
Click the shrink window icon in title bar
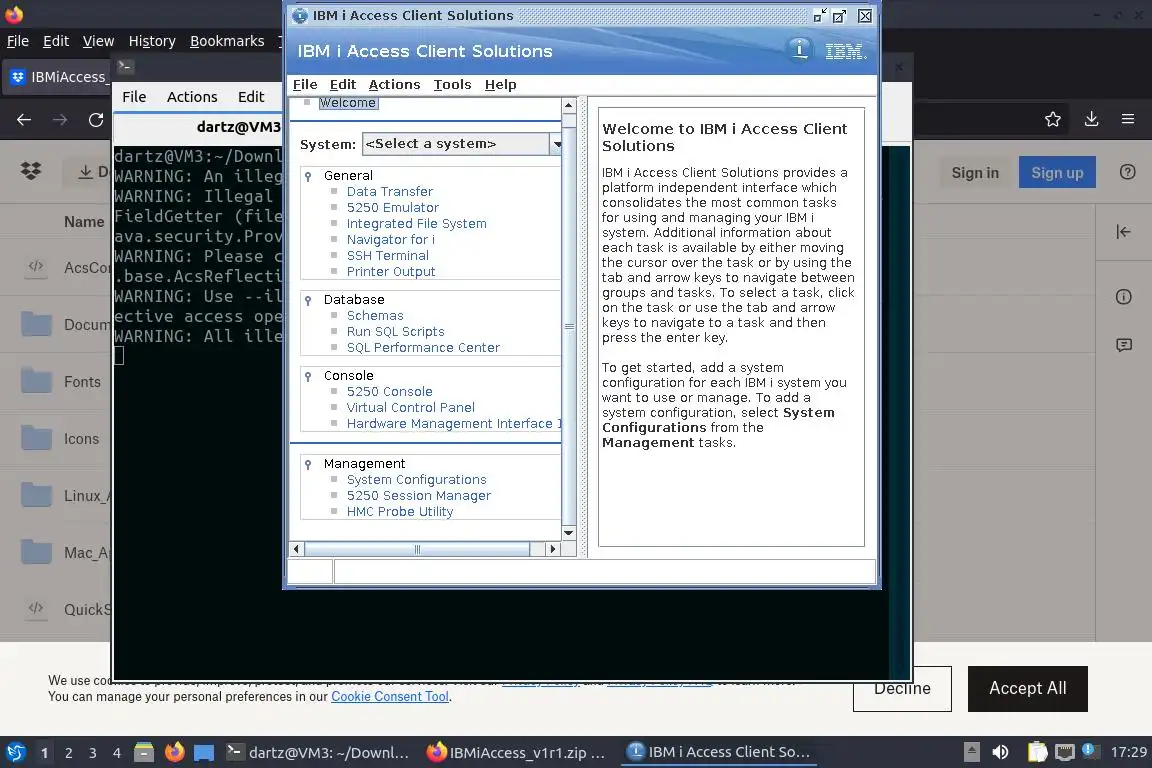tap(821, 15)
